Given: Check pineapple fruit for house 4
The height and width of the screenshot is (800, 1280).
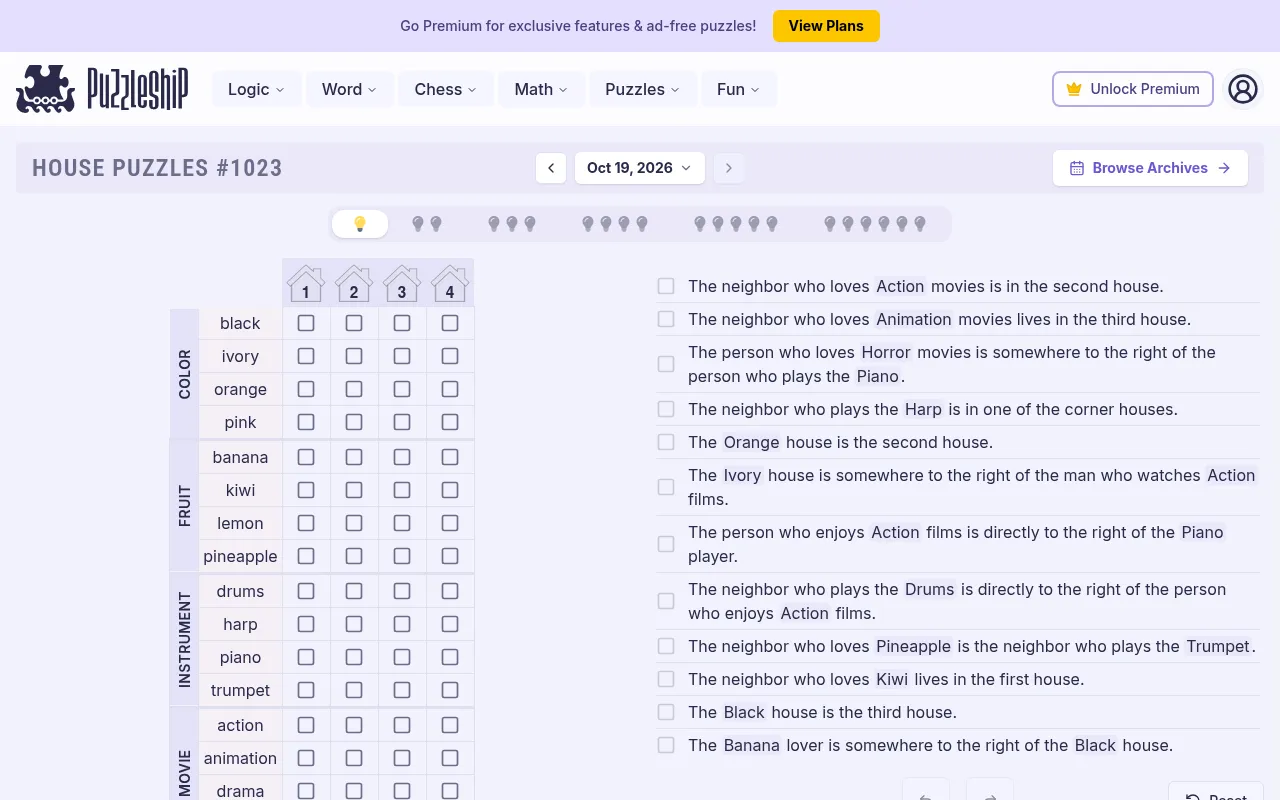Looking at the screenshot, I should (x=450, y=556).
